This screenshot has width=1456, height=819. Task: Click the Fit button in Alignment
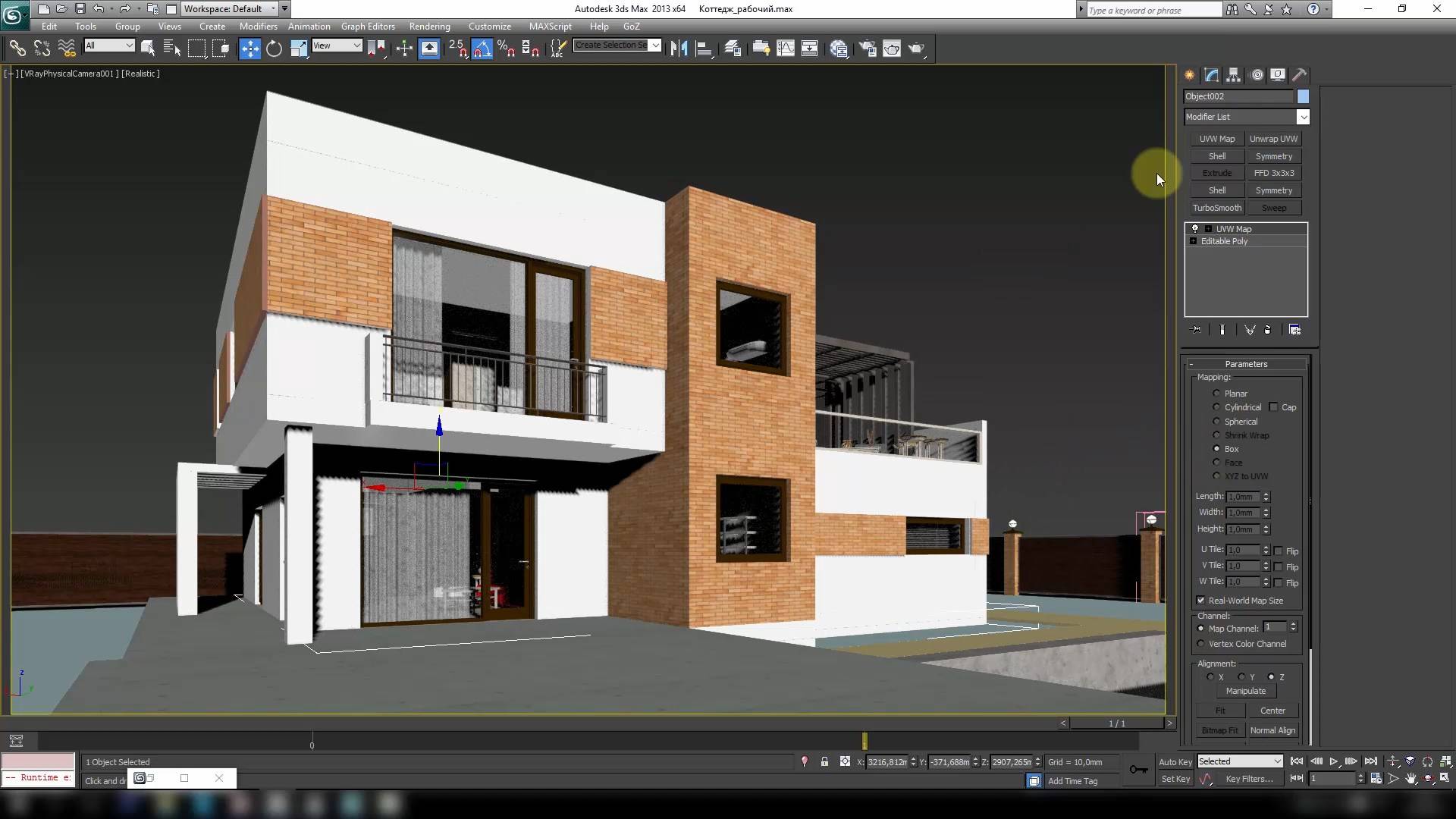click(1220, 710)
